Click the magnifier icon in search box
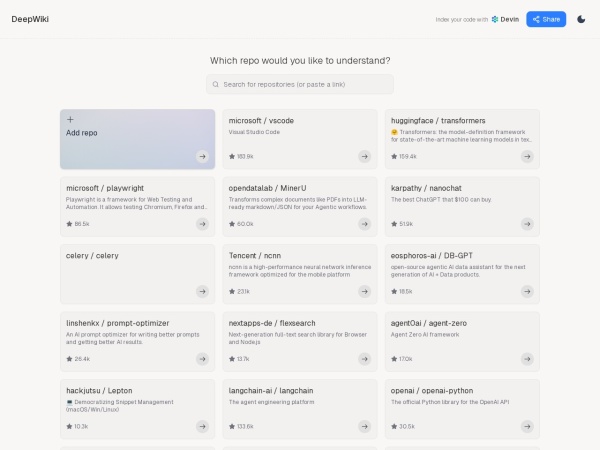This screenshot has width=600, height=450. coord(216,84)
